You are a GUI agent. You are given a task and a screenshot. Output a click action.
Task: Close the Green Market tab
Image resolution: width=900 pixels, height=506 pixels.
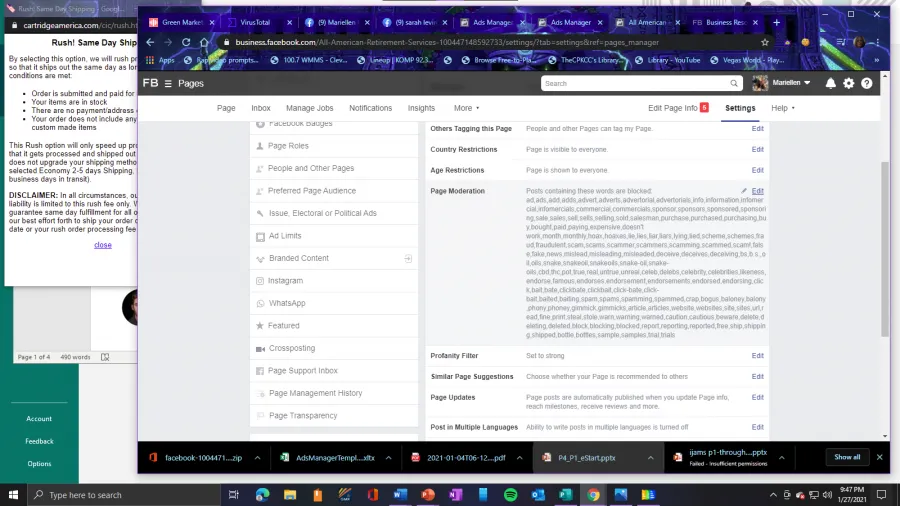point(212,22)
